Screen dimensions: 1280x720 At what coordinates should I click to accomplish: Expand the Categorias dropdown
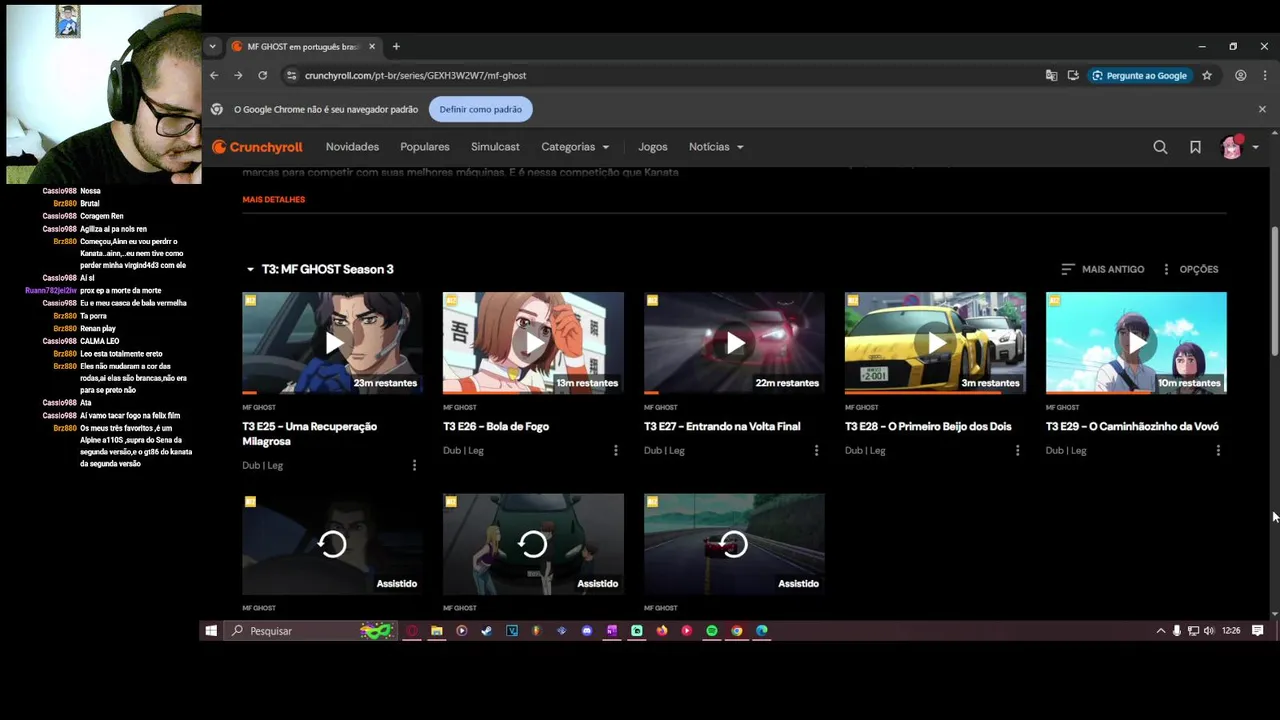(x=575, y=147)
